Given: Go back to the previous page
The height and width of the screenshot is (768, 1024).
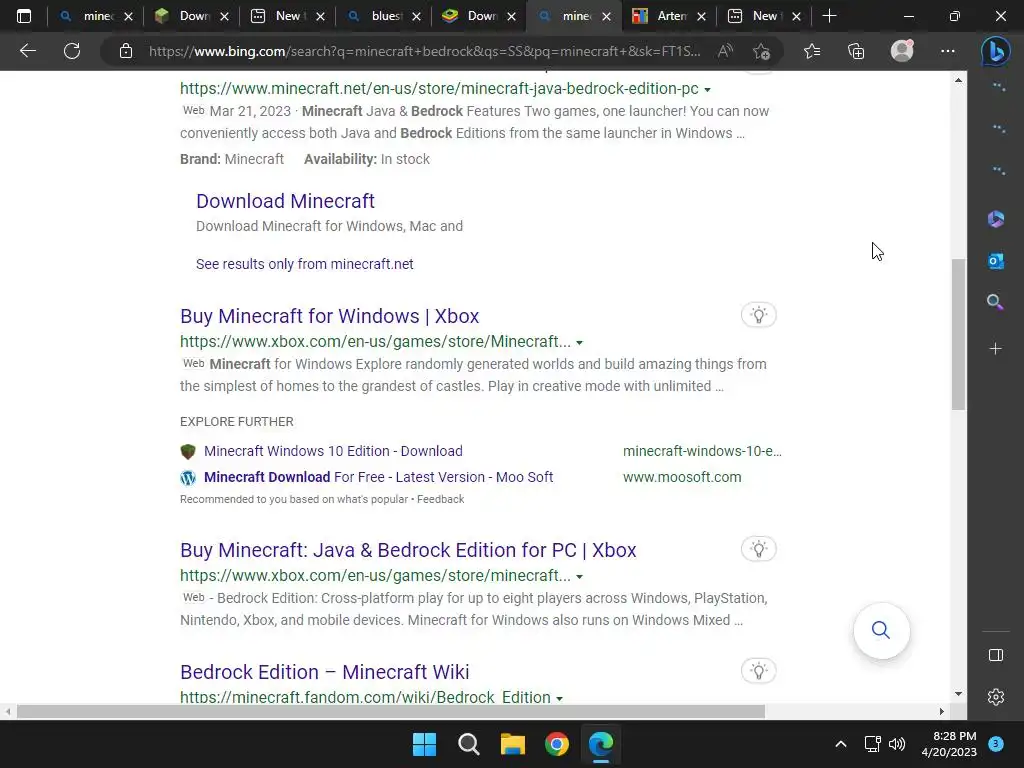Looking at the screenshot, I should pyautogui.click(x=27, y=51).
